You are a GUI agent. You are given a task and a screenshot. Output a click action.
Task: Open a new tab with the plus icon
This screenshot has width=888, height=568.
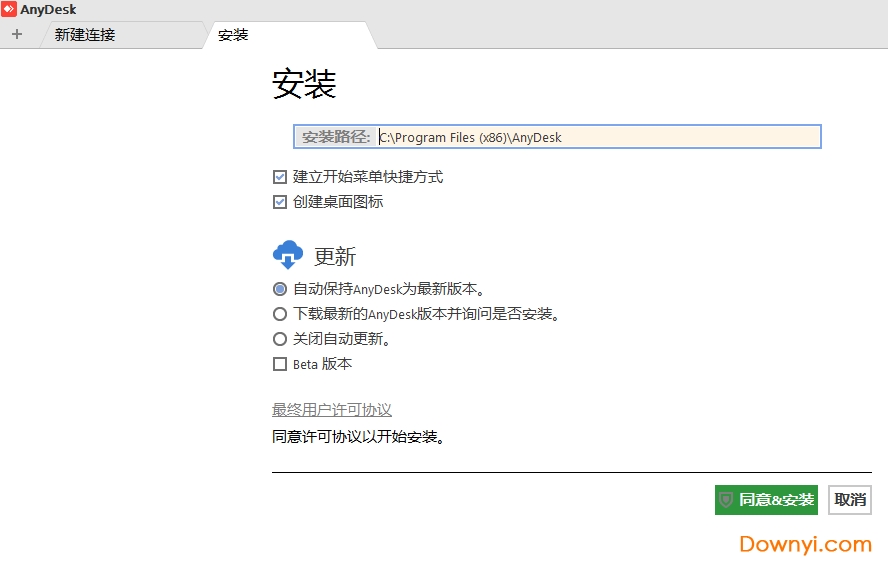tap(17, 34)
